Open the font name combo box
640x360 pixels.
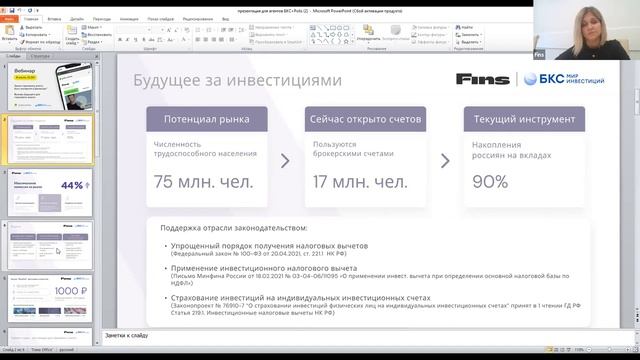click(x=134, y=30)
